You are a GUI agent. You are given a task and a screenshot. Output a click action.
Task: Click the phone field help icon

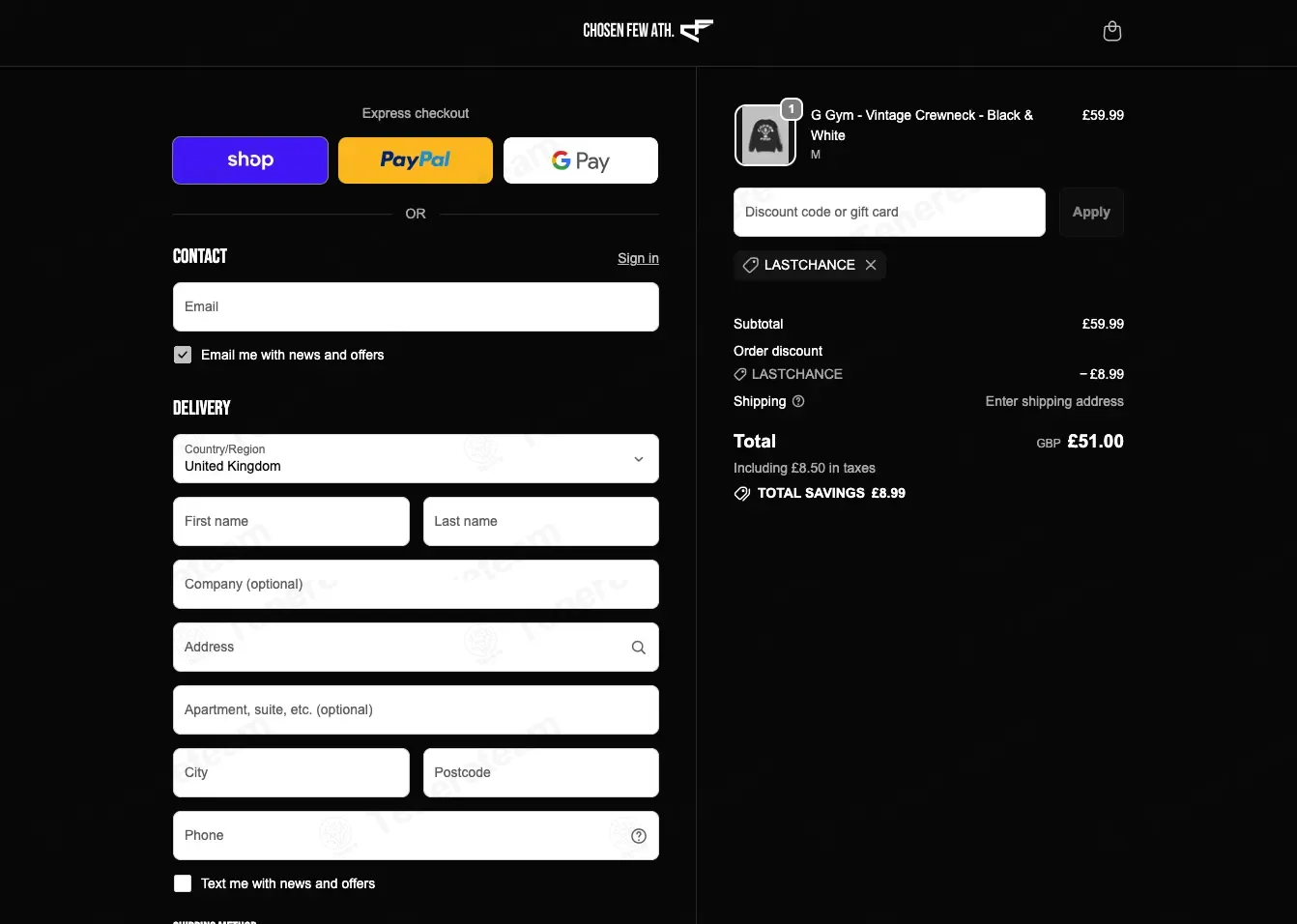[639, 836]
